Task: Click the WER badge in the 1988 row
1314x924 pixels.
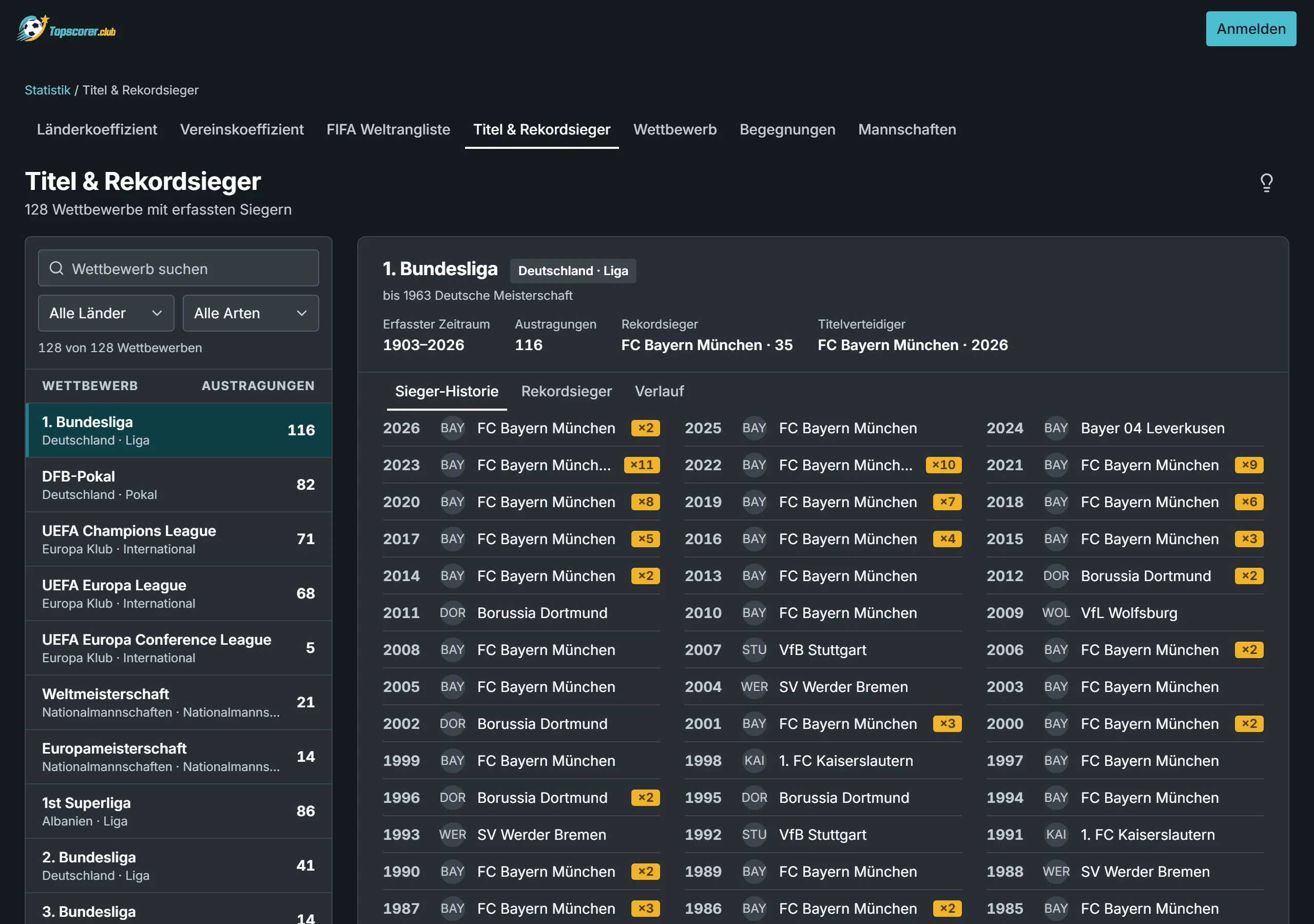Action: point(1055,871)
